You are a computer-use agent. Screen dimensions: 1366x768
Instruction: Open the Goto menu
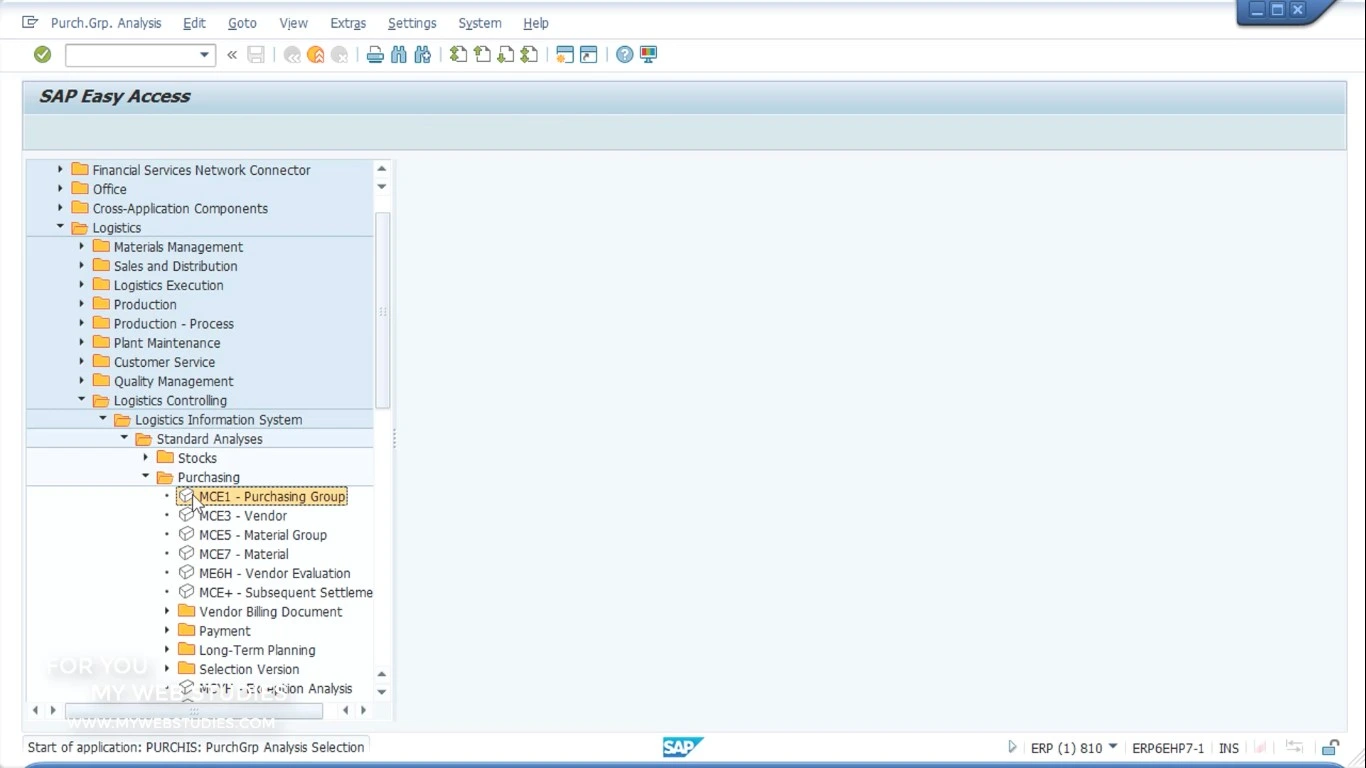pos(242,23)
